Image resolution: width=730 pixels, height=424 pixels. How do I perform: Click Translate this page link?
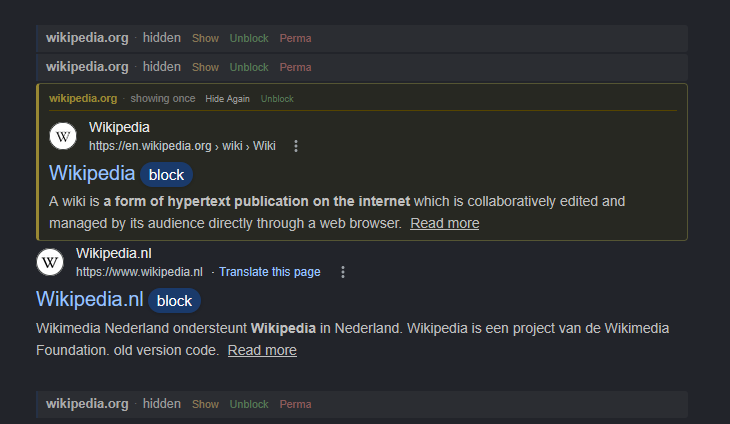(270, 272)
